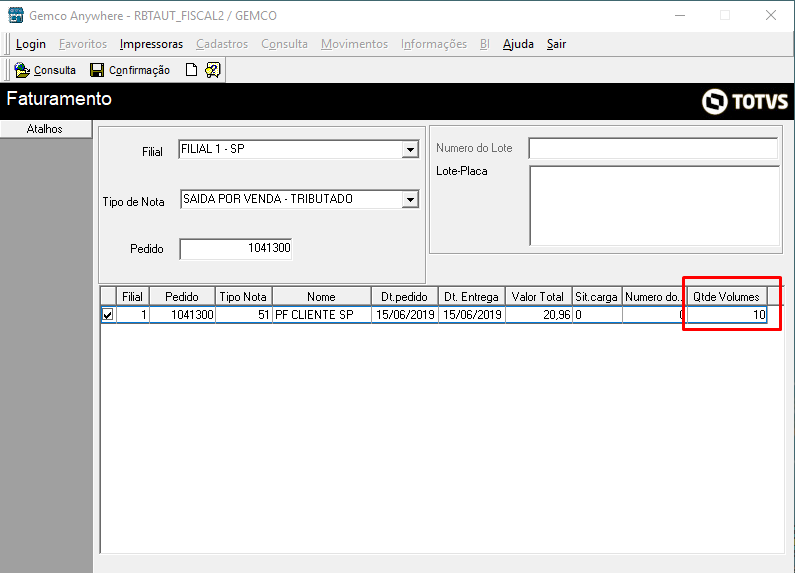Open the Cadastros menu
This screenshot has height=573, width=795.
click(222, 44)
